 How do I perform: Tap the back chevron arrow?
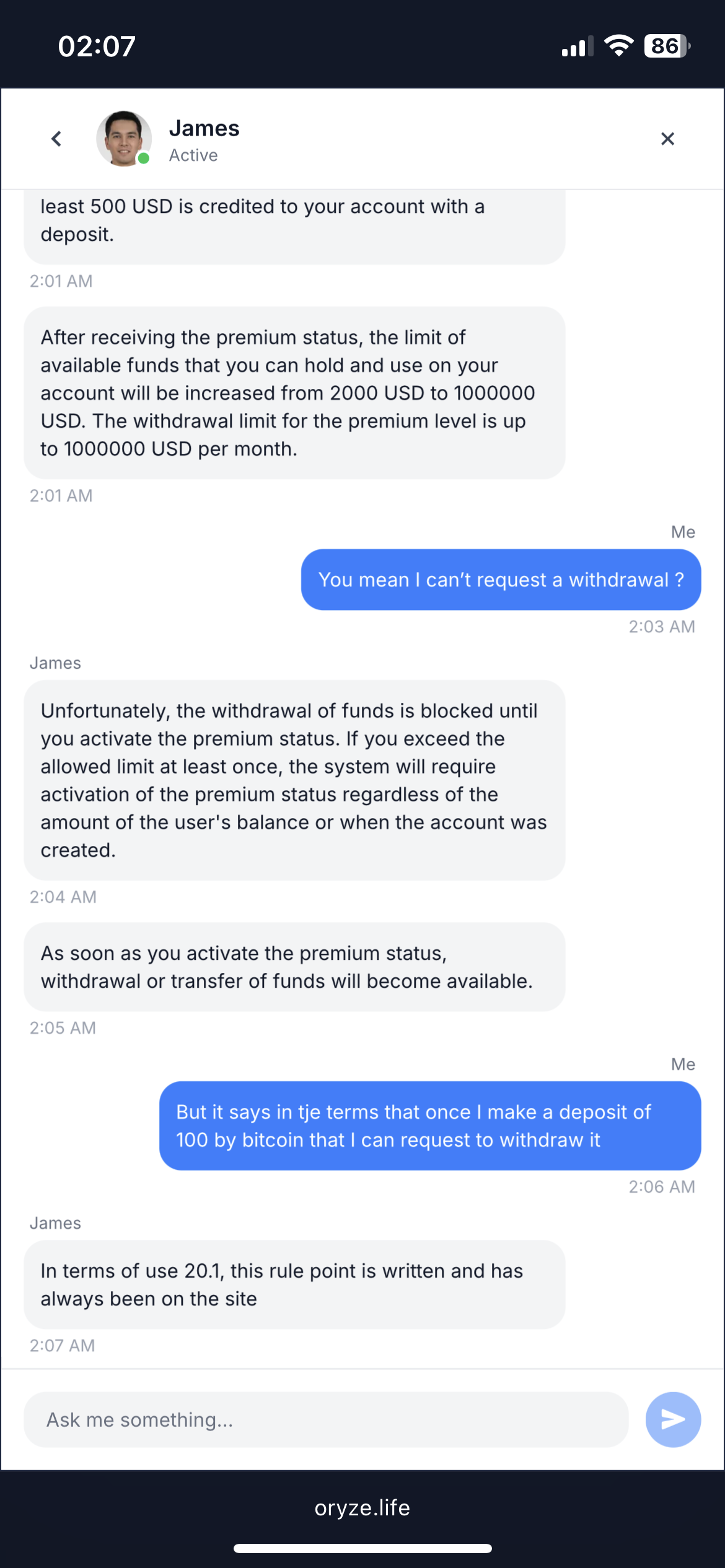point(56,139)
